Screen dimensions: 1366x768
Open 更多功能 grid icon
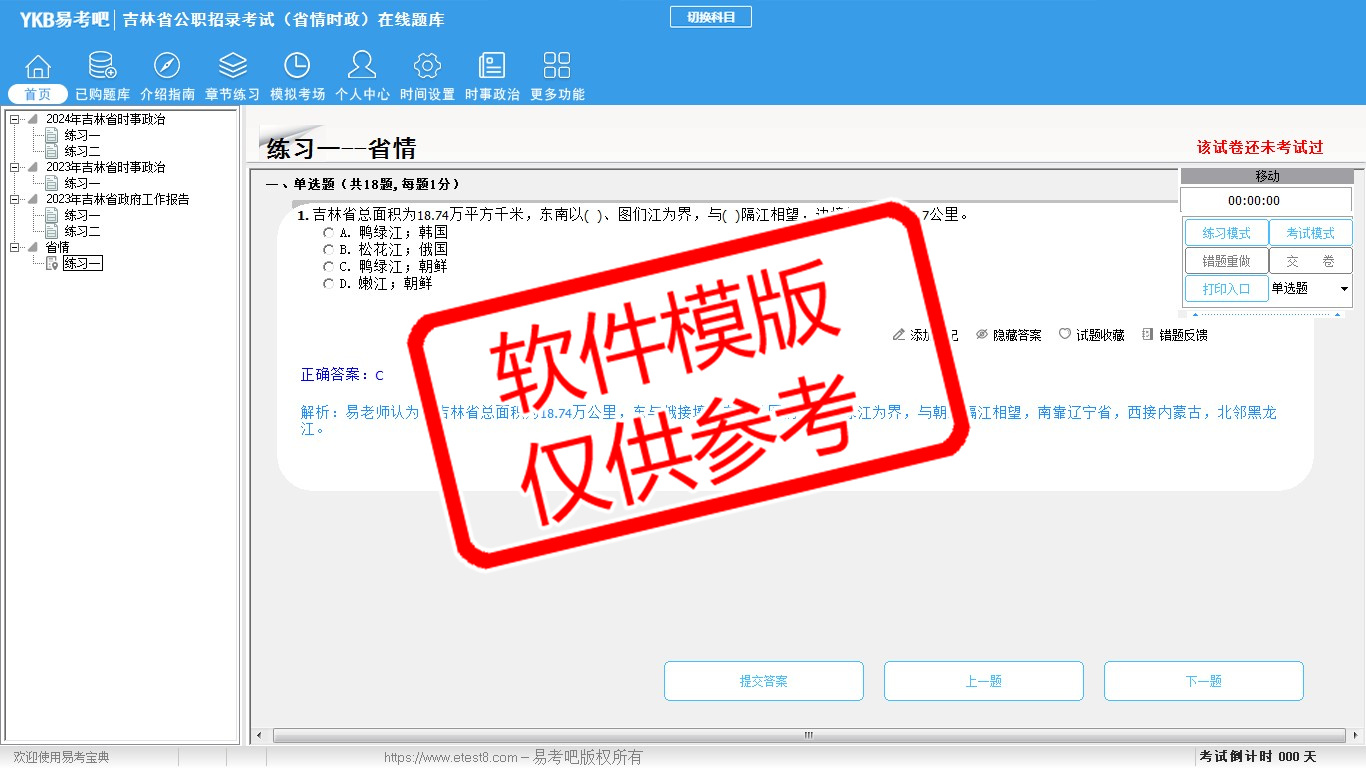point(557,66)
